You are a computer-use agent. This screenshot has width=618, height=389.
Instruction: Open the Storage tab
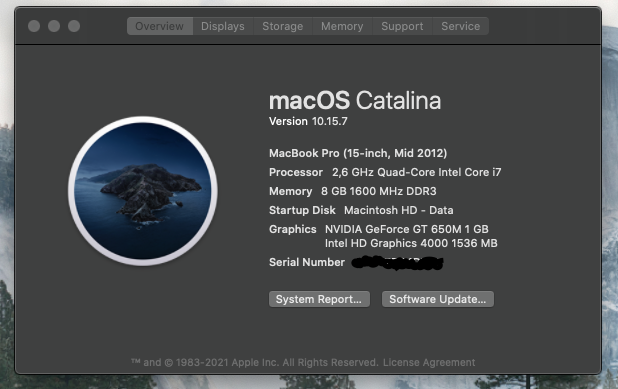[283, 26]
